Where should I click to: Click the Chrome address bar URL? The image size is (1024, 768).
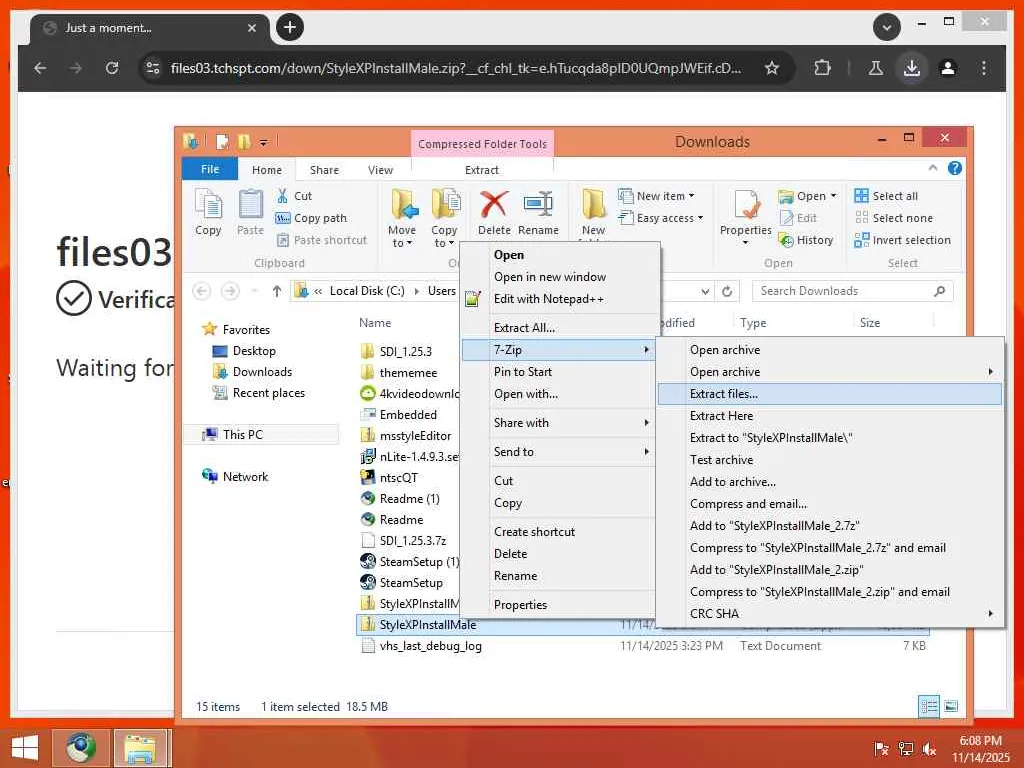tap(455, 68)
